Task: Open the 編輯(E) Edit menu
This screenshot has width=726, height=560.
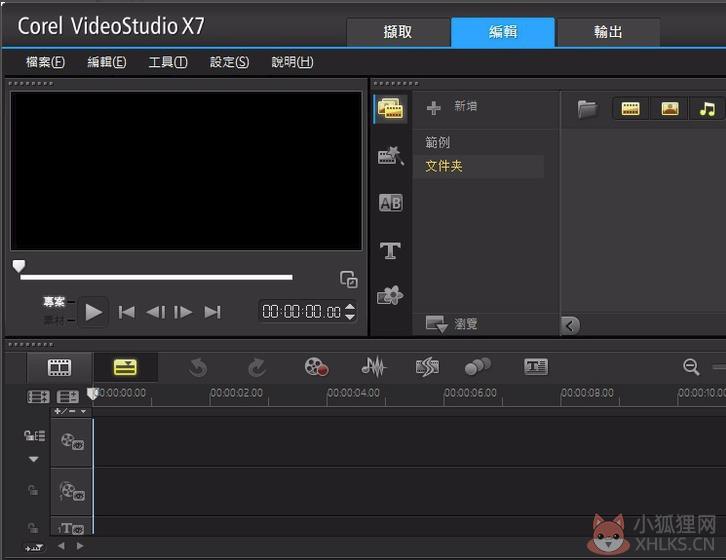Action: (x=107, y=62)
